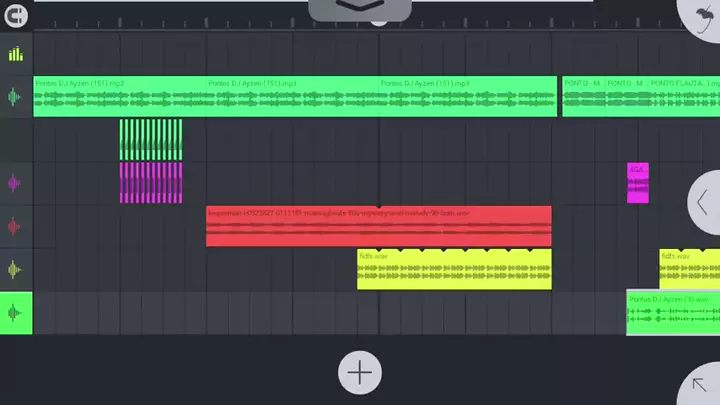This screenshot has width=720, height=405.
Task: Select the long yellow fidfs.wav clip
Action: coord(454,269)
